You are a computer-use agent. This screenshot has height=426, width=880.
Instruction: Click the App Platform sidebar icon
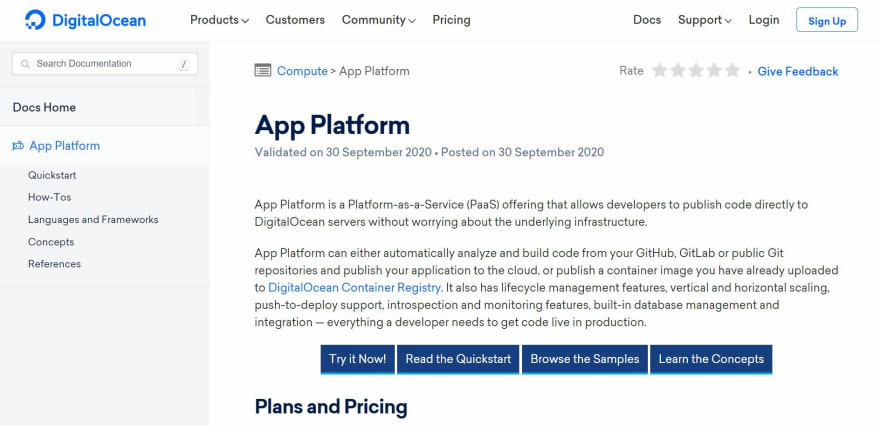[x=18, y=146]
